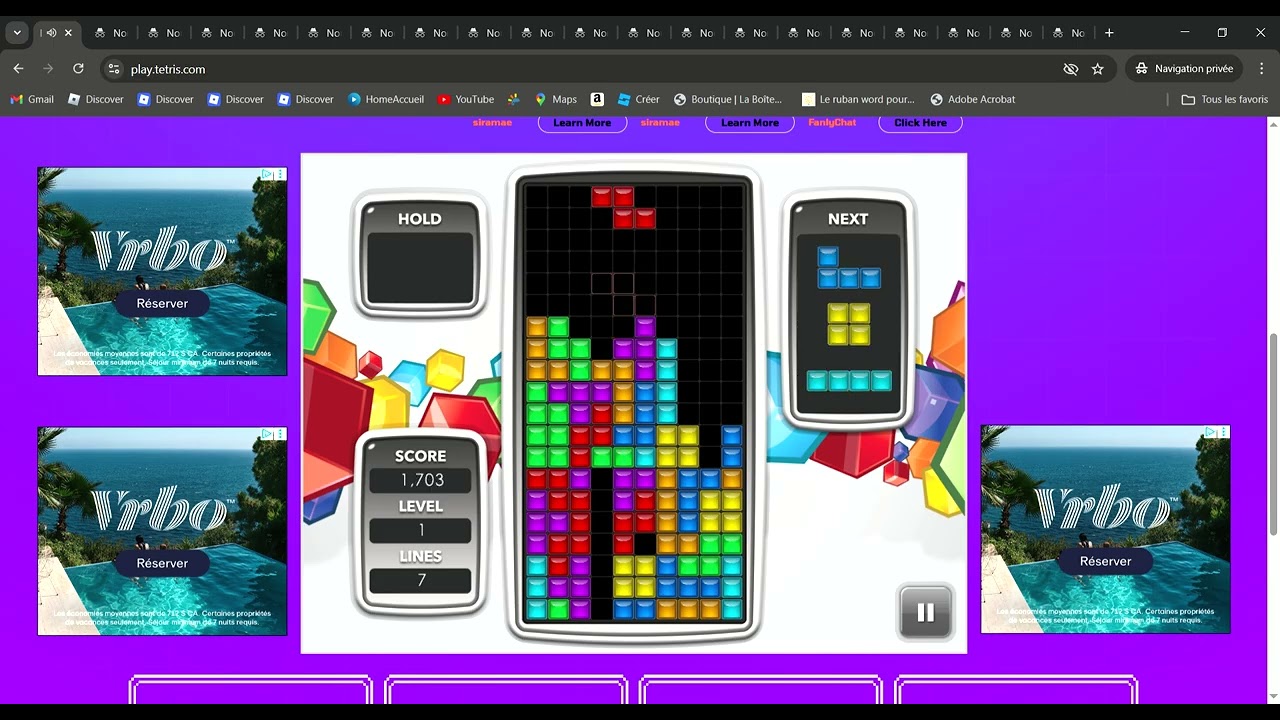Viewport: 1280px width, 720px height.
Task: Click the colorful pinwheel bookmark icon
Action: click(x=514, y=99)
